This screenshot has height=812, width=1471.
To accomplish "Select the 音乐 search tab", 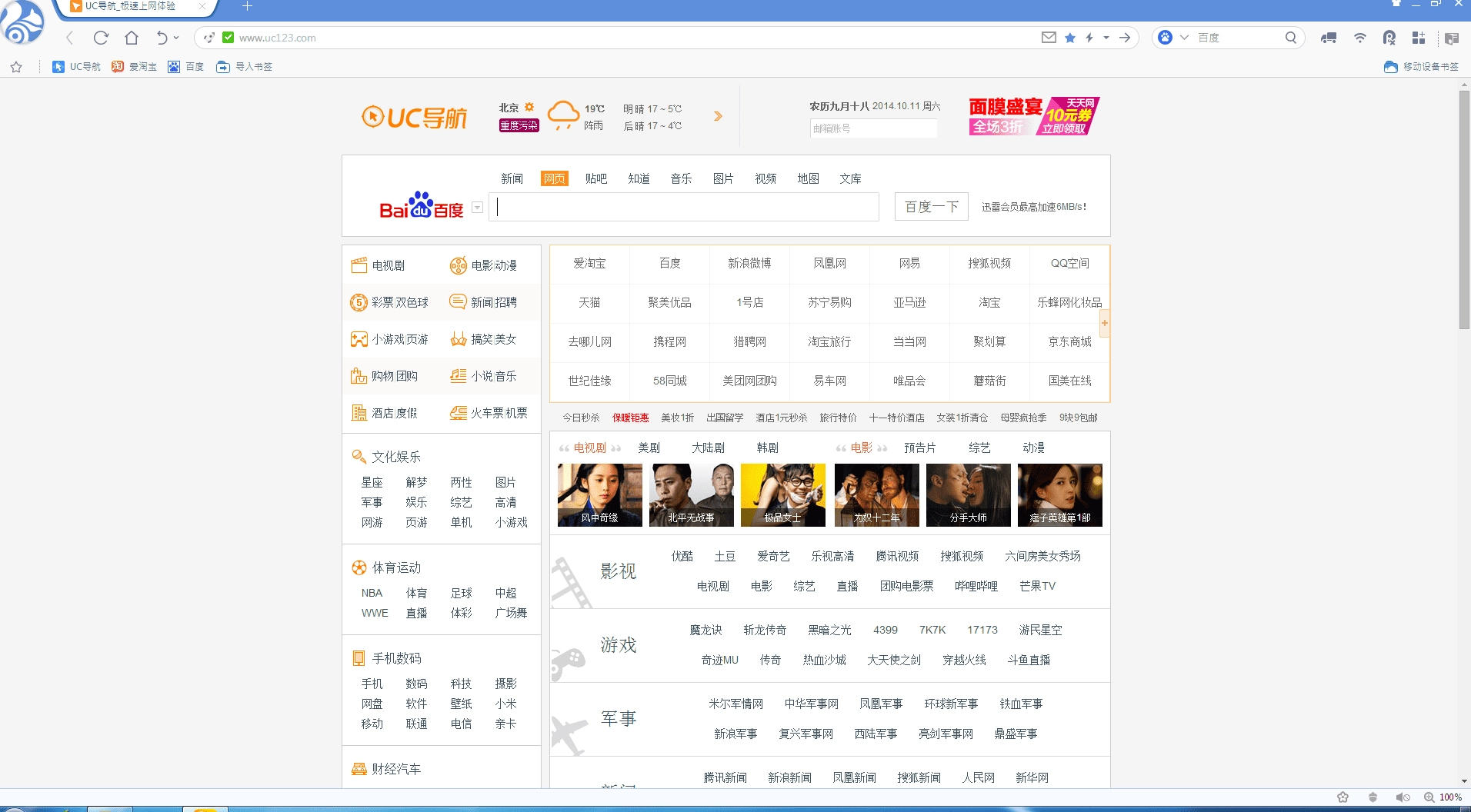I will click(x=681, y=178).
